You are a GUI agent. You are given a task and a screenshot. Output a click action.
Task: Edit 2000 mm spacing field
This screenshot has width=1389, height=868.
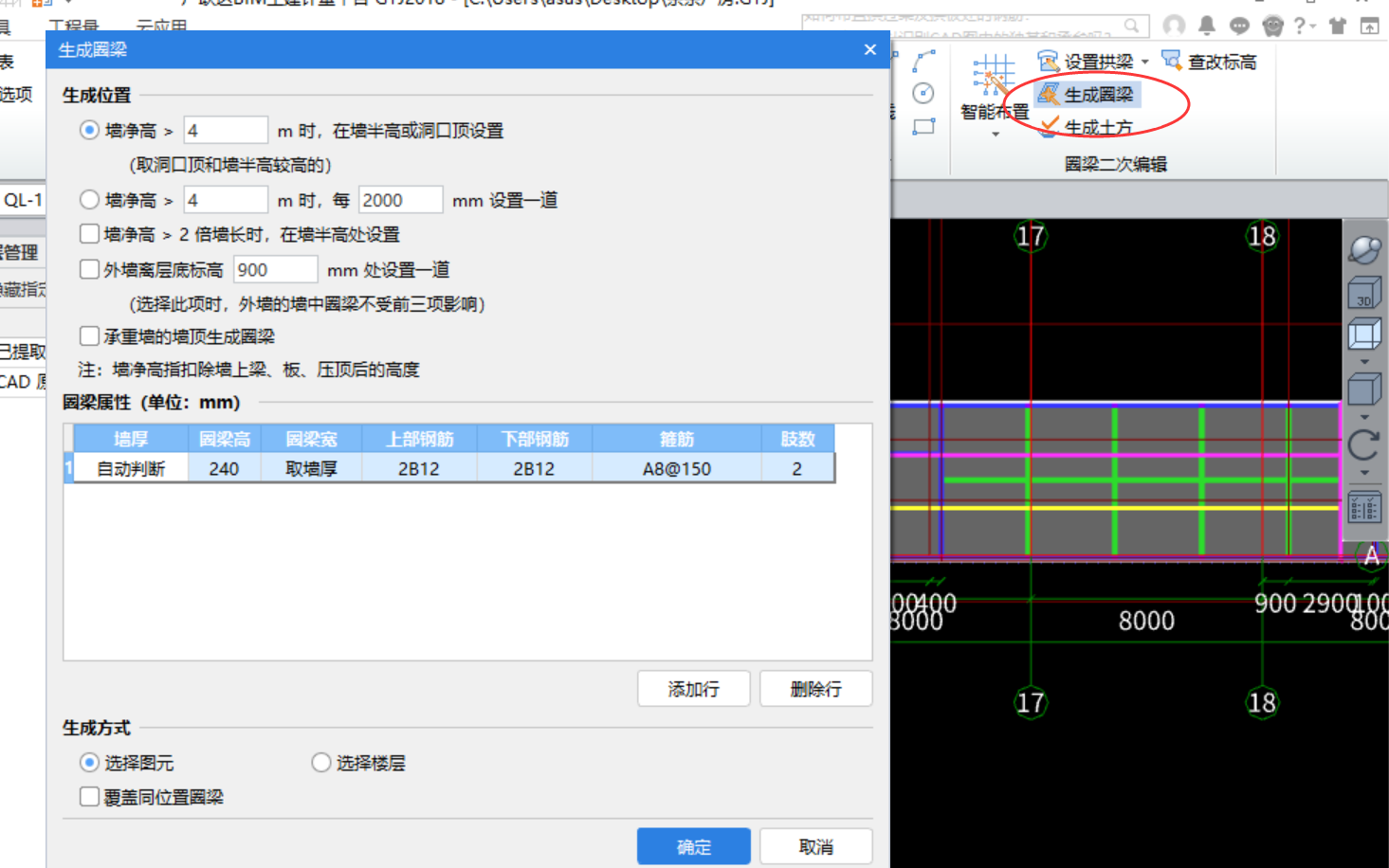point(400,200)
